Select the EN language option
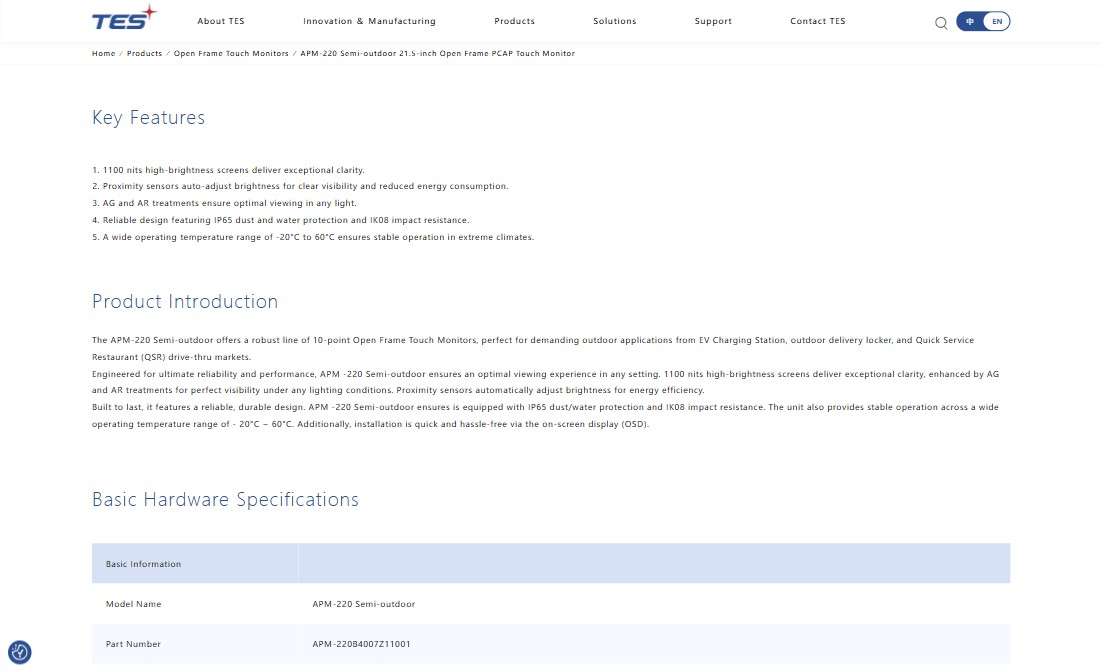 (997, 21)
